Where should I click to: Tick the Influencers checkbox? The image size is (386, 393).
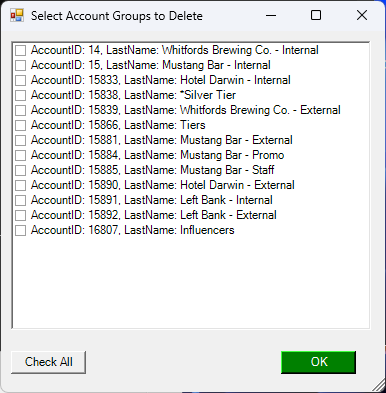pos(20,230)
